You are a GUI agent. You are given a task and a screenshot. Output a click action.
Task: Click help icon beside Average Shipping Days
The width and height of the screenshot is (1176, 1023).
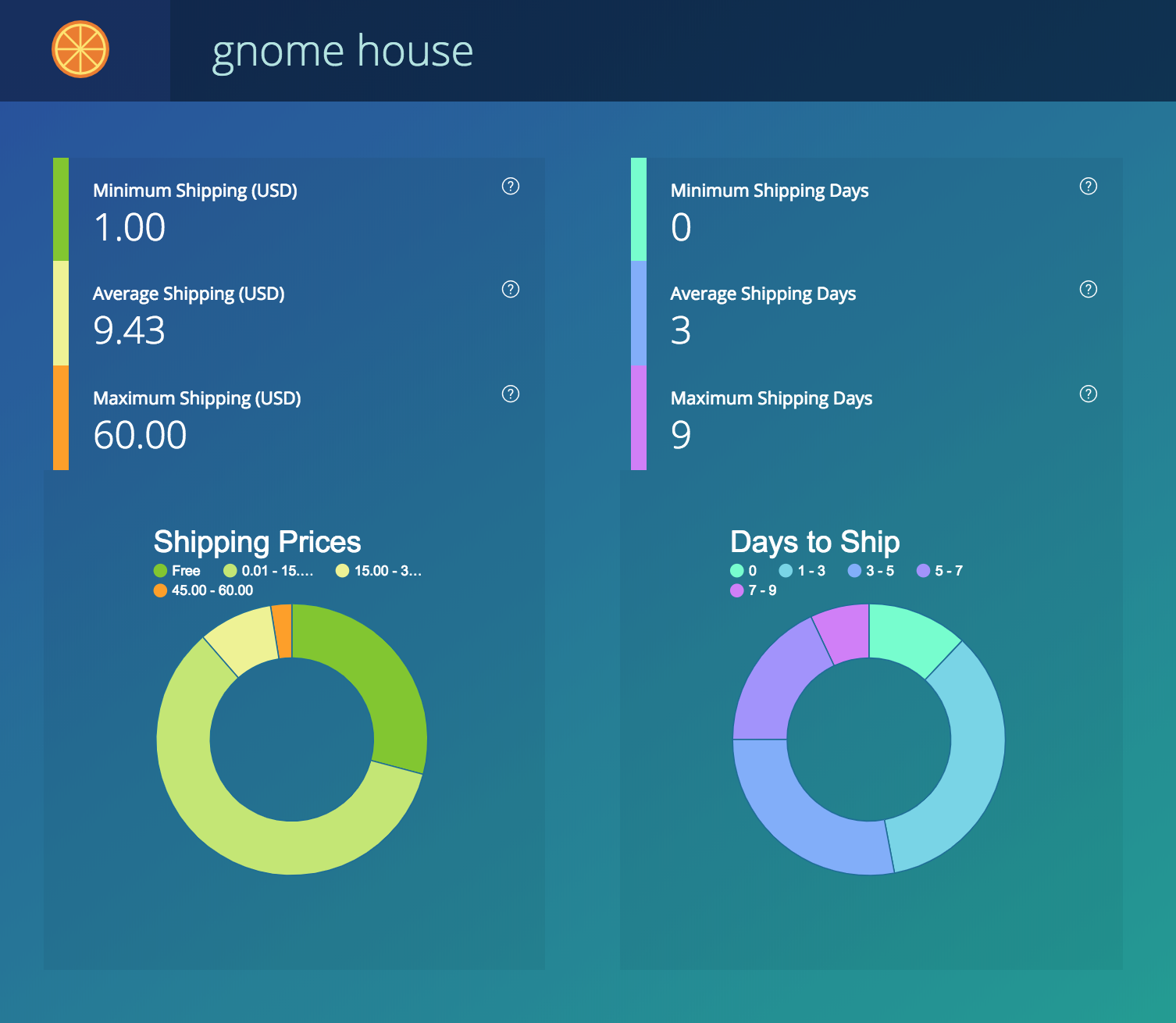click(1088, 289)
